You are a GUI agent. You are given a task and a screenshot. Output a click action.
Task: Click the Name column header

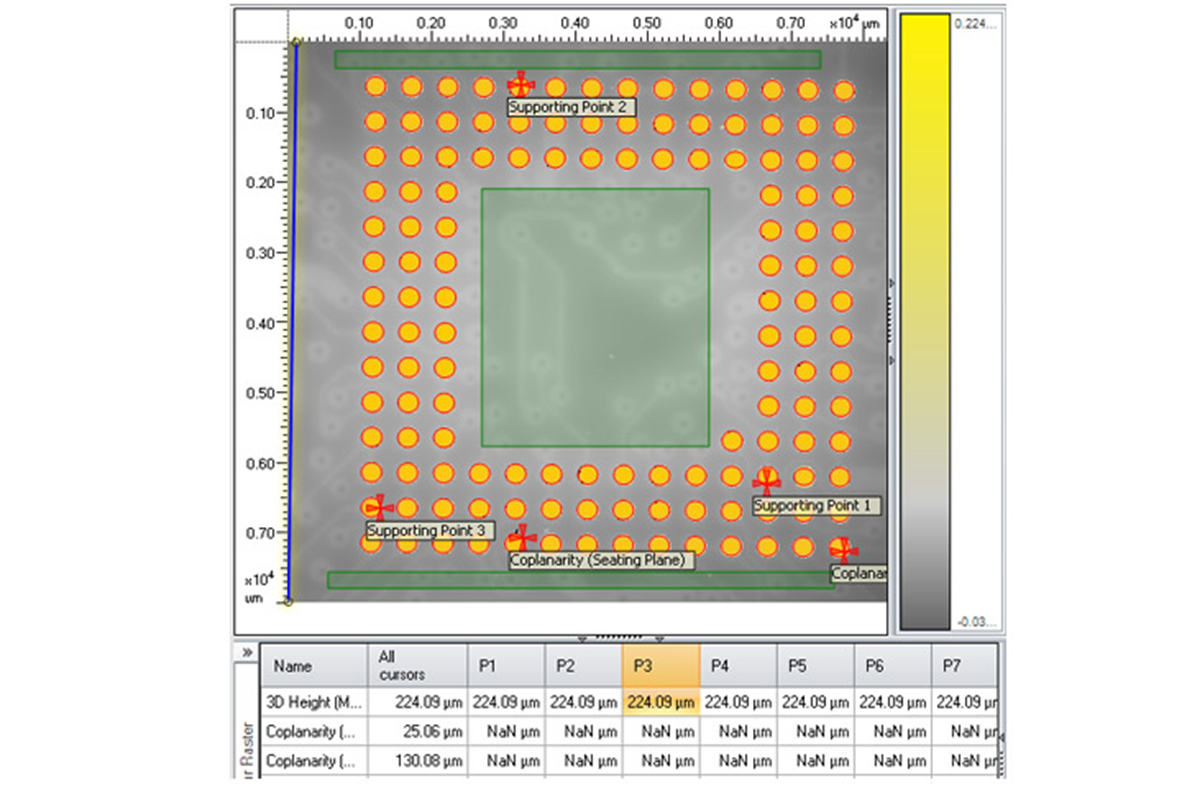(314, 665)
